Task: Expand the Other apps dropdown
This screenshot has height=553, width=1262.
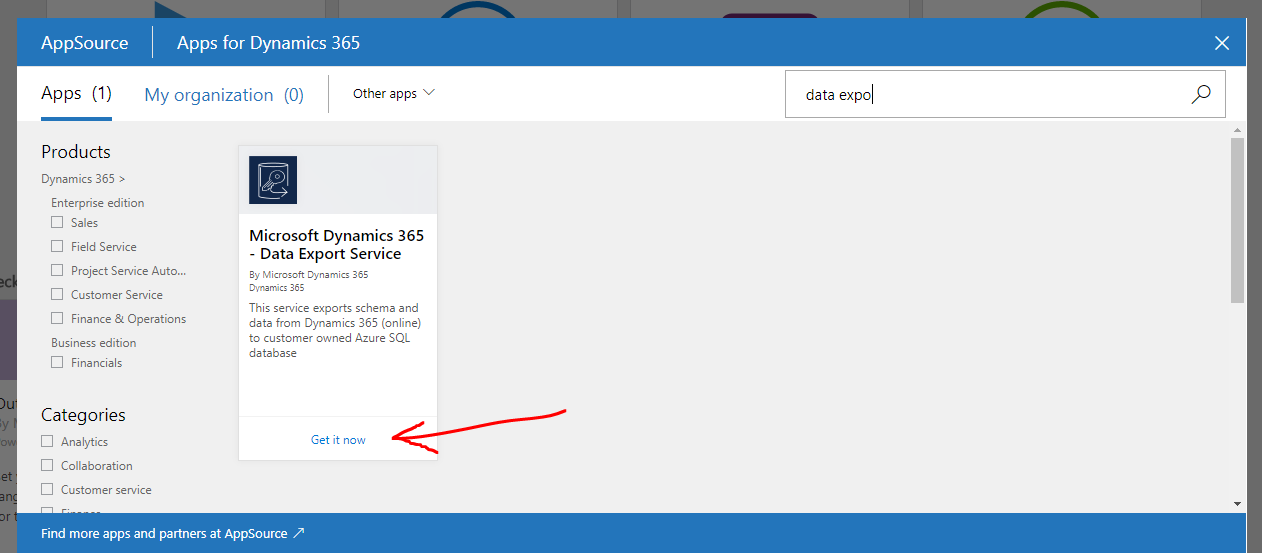Action: coord(394,93)
